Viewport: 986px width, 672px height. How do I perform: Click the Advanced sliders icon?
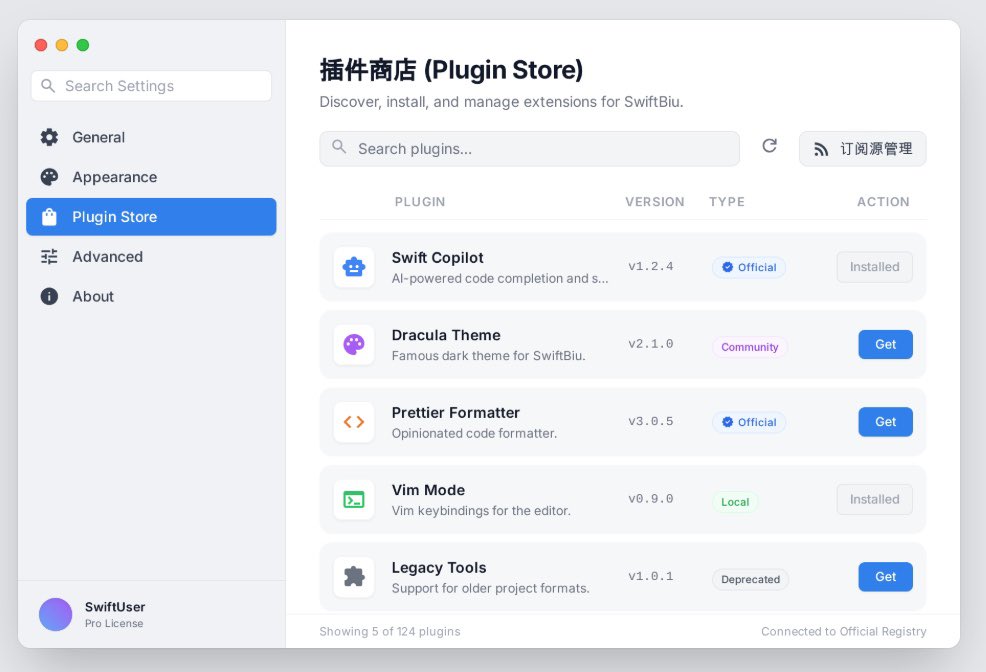point(49,256)
